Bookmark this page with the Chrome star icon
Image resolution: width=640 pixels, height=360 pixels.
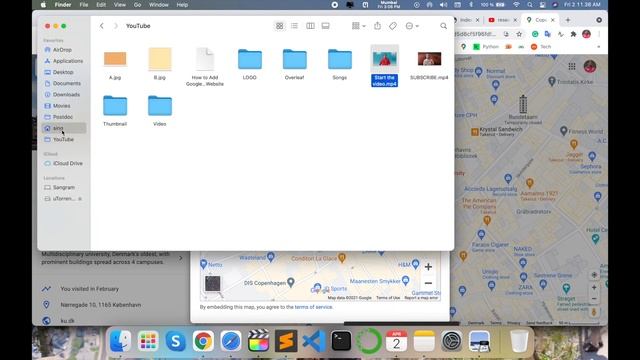point(519,34)
